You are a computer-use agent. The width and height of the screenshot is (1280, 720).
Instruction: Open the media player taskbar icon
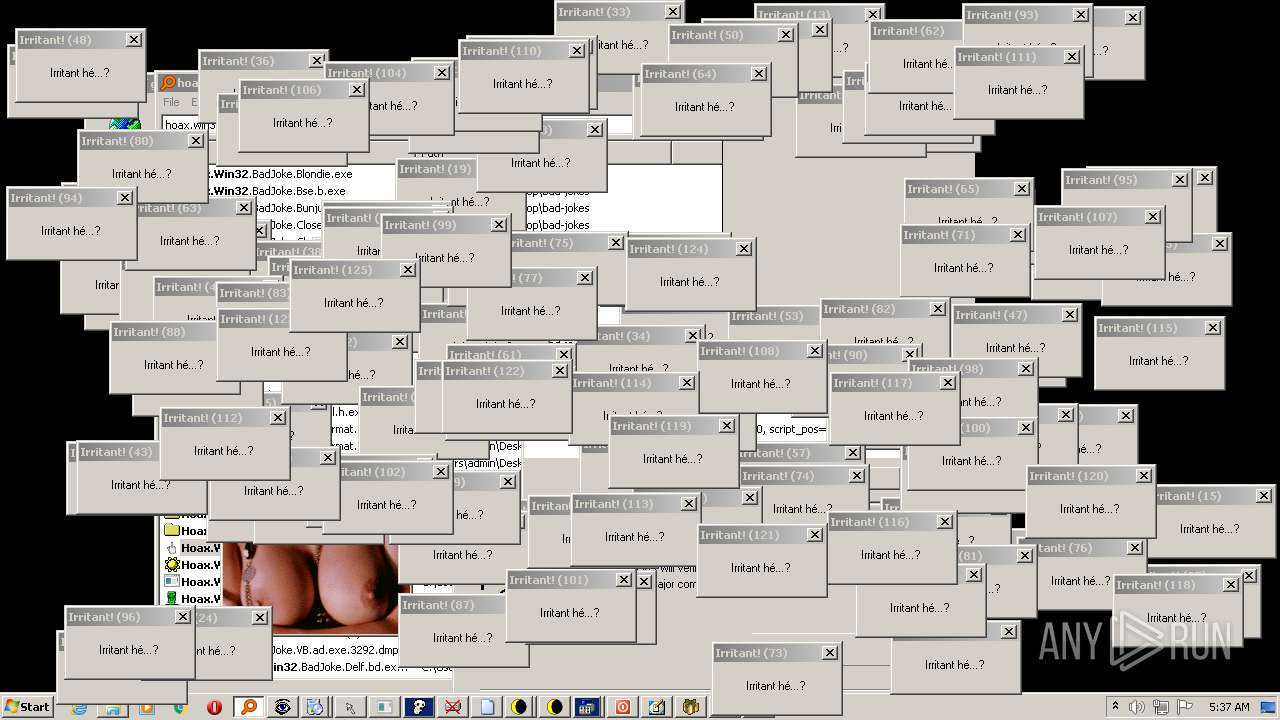[x=147, y=711]
